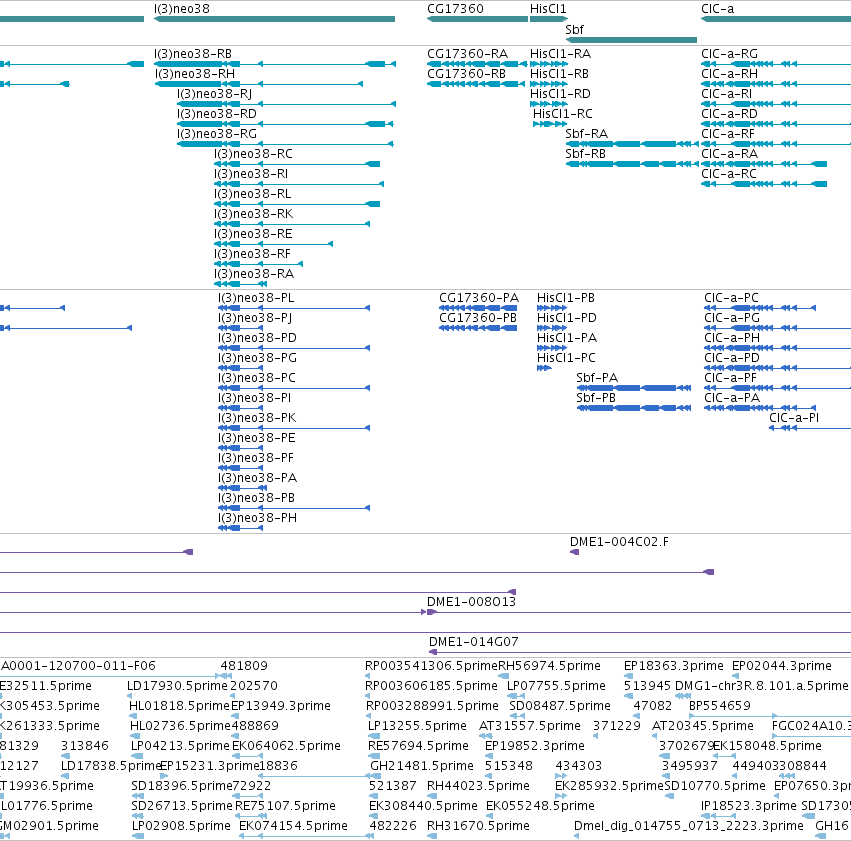Select the AT31557.5prime feature label
Image resolution: width=851 pixels, height=841 pixels.
(x=530, y=726)
